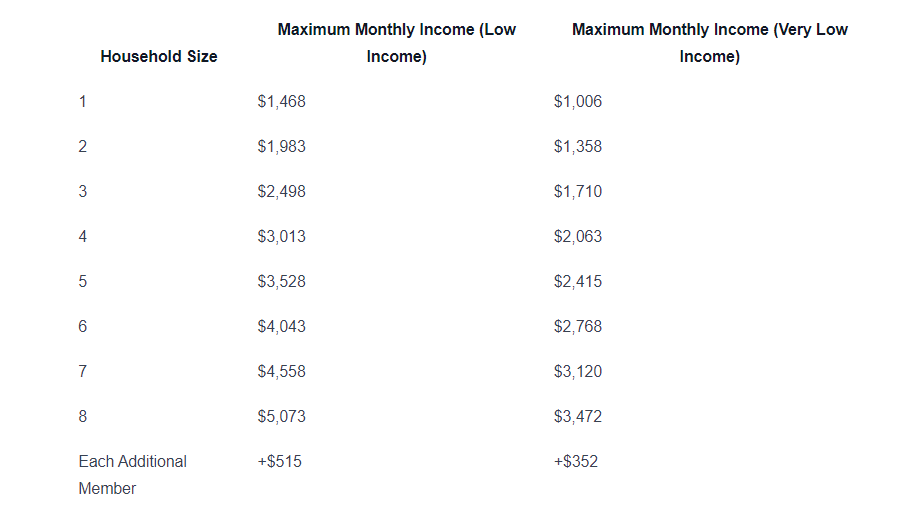Select the $2,498 value in row 3
The height and width of the screenshot is (512, 910).
(281, 192)
